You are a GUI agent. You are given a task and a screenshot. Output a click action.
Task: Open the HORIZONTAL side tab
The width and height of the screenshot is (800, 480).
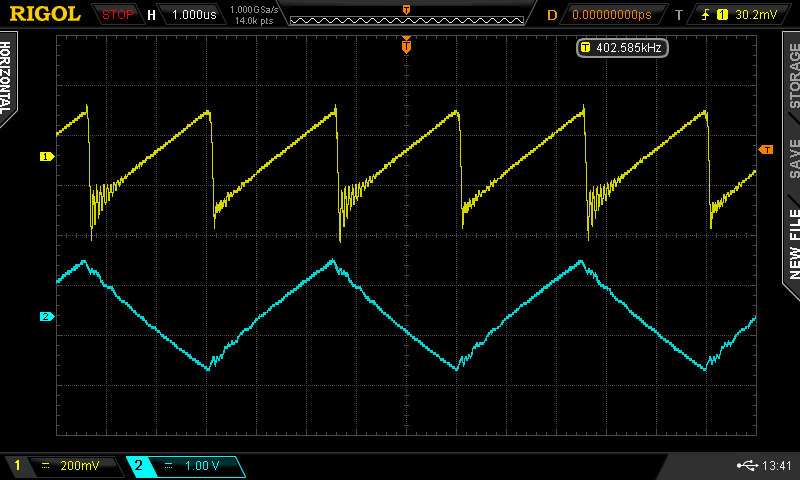pos(8,78)
